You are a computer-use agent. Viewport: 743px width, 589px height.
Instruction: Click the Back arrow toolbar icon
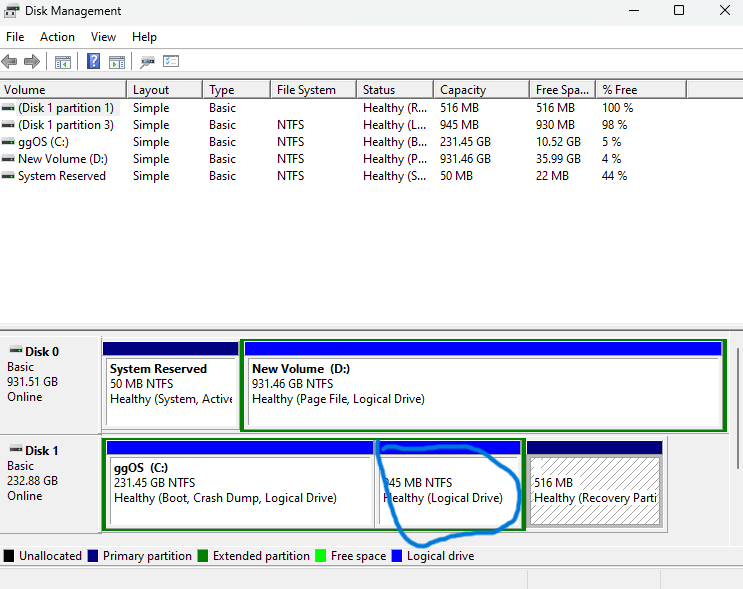tap(9, 62)
